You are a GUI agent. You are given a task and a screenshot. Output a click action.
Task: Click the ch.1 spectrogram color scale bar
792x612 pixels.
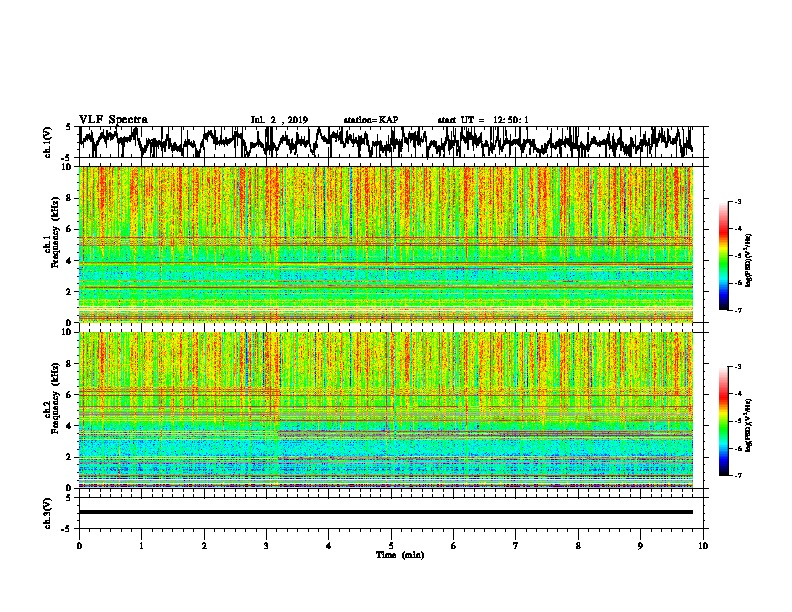(723, 256)
